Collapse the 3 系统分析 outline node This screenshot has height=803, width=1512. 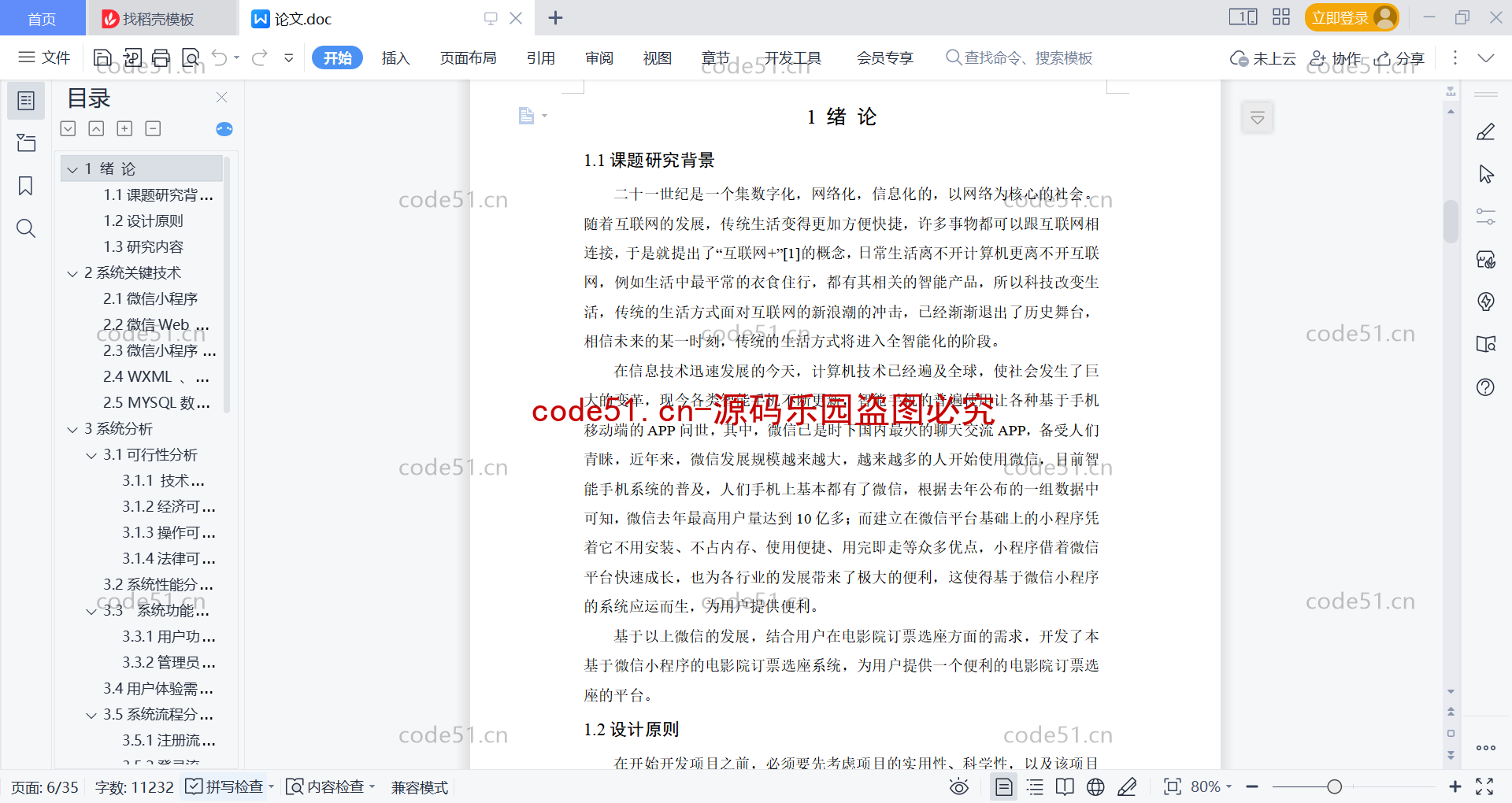click(x=72, y=429)
